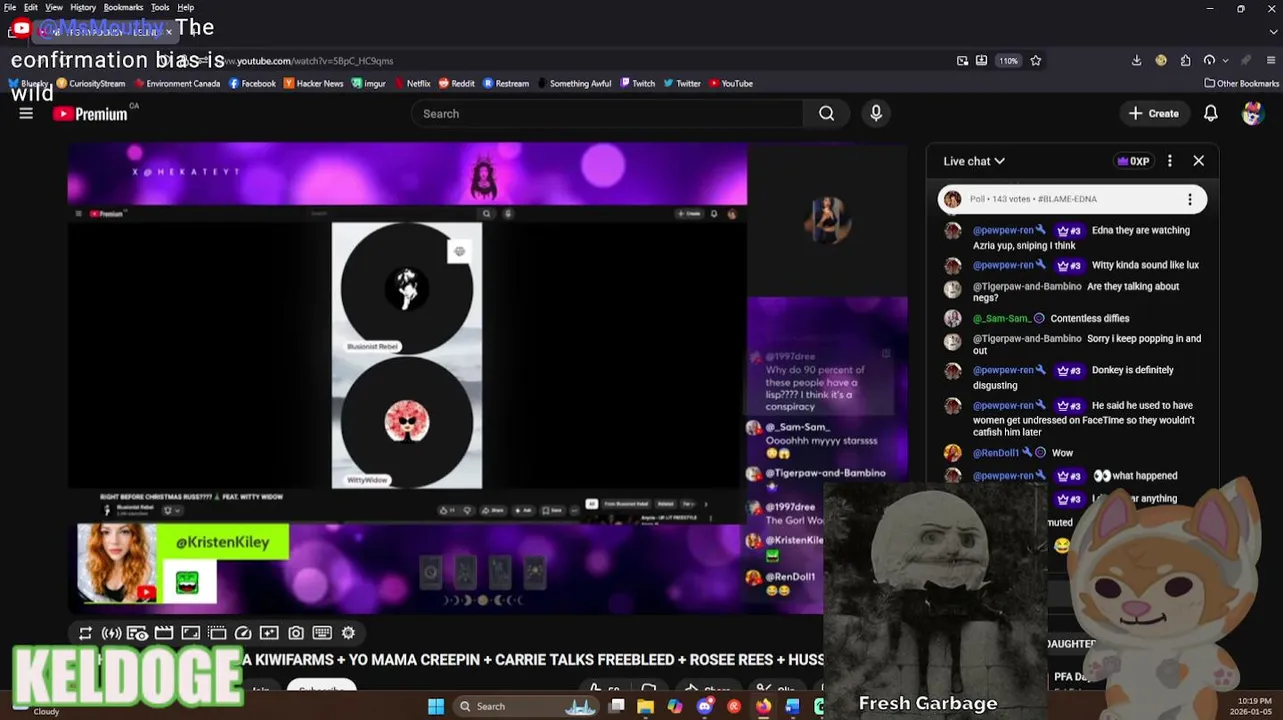Open the Firefox extensions puzzle icon

(x=1185, y=61)
